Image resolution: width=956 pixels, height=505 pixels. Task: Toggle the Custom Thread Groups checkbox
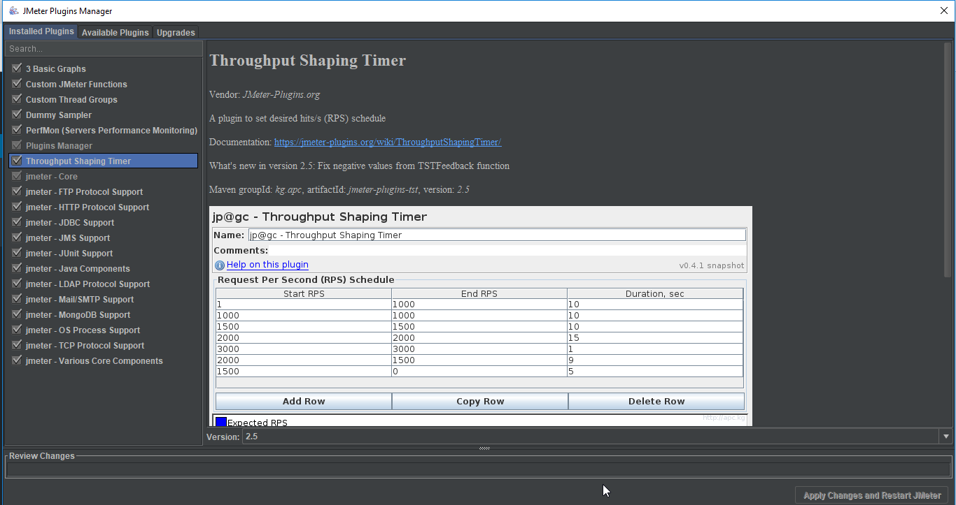tap(16, 98)
